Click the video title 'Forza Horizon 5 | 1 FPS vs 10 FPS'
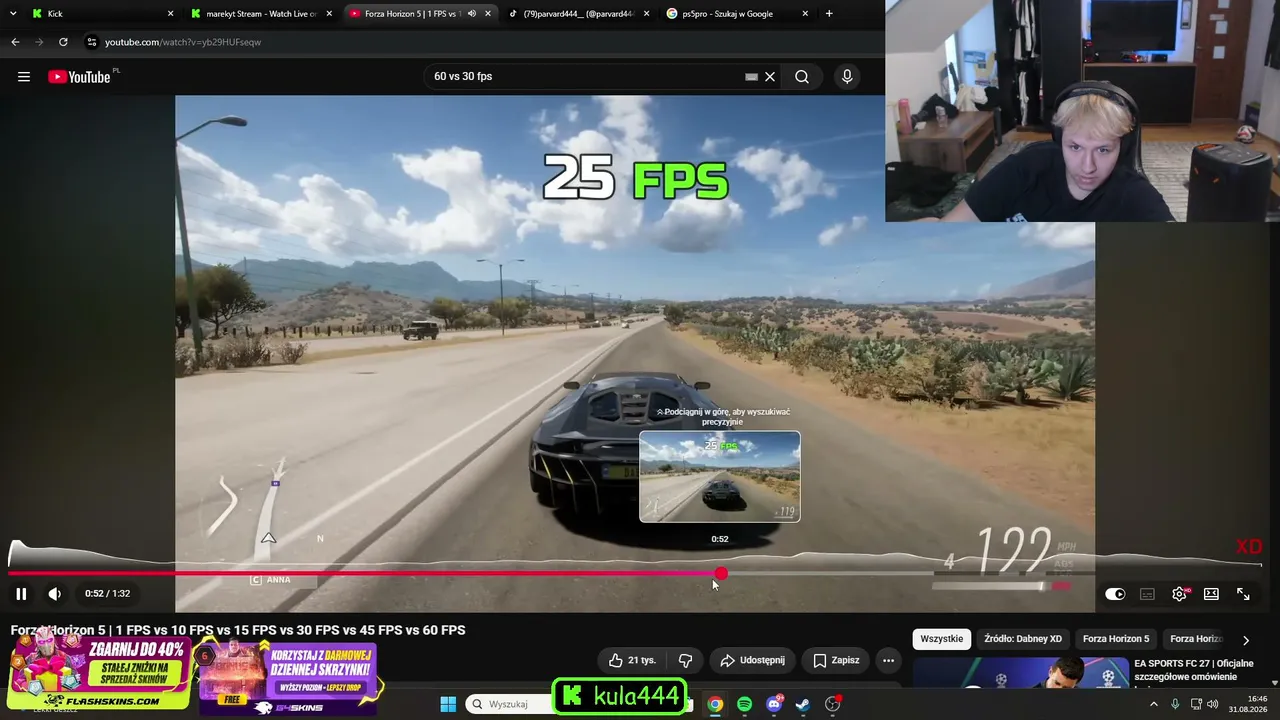The width and height of the screenshot is (1280, 720). coord(238,630)
